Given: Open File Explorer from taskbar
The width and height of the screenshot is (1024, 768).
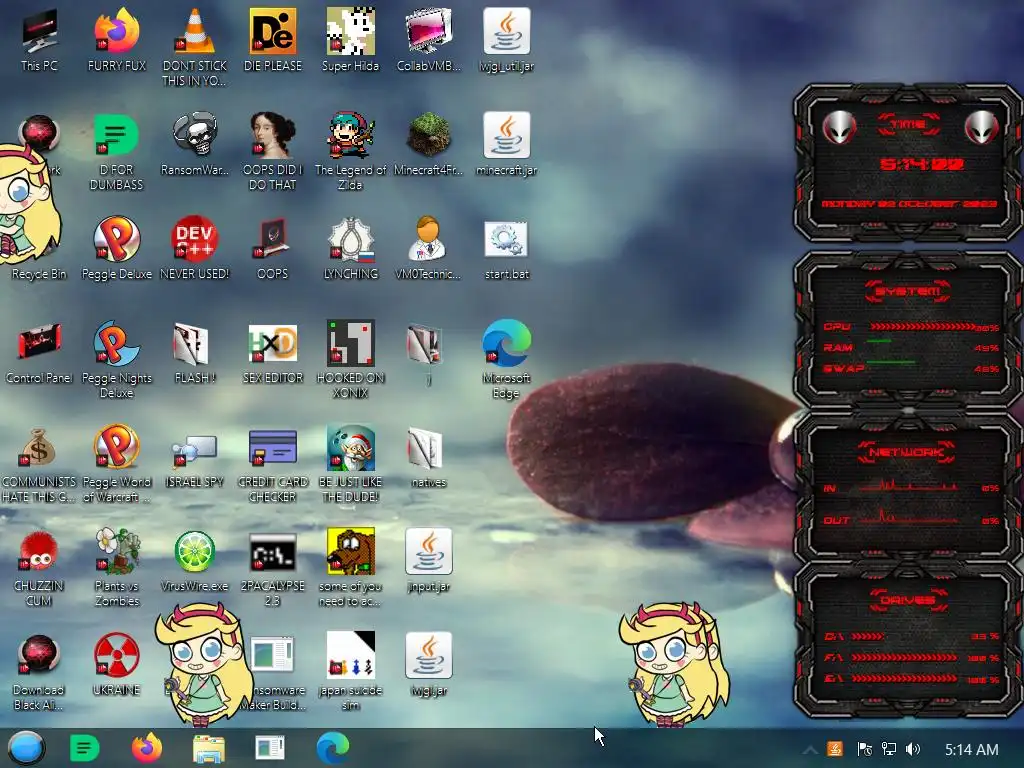Looking at the screenshot, I should (209, 748).
